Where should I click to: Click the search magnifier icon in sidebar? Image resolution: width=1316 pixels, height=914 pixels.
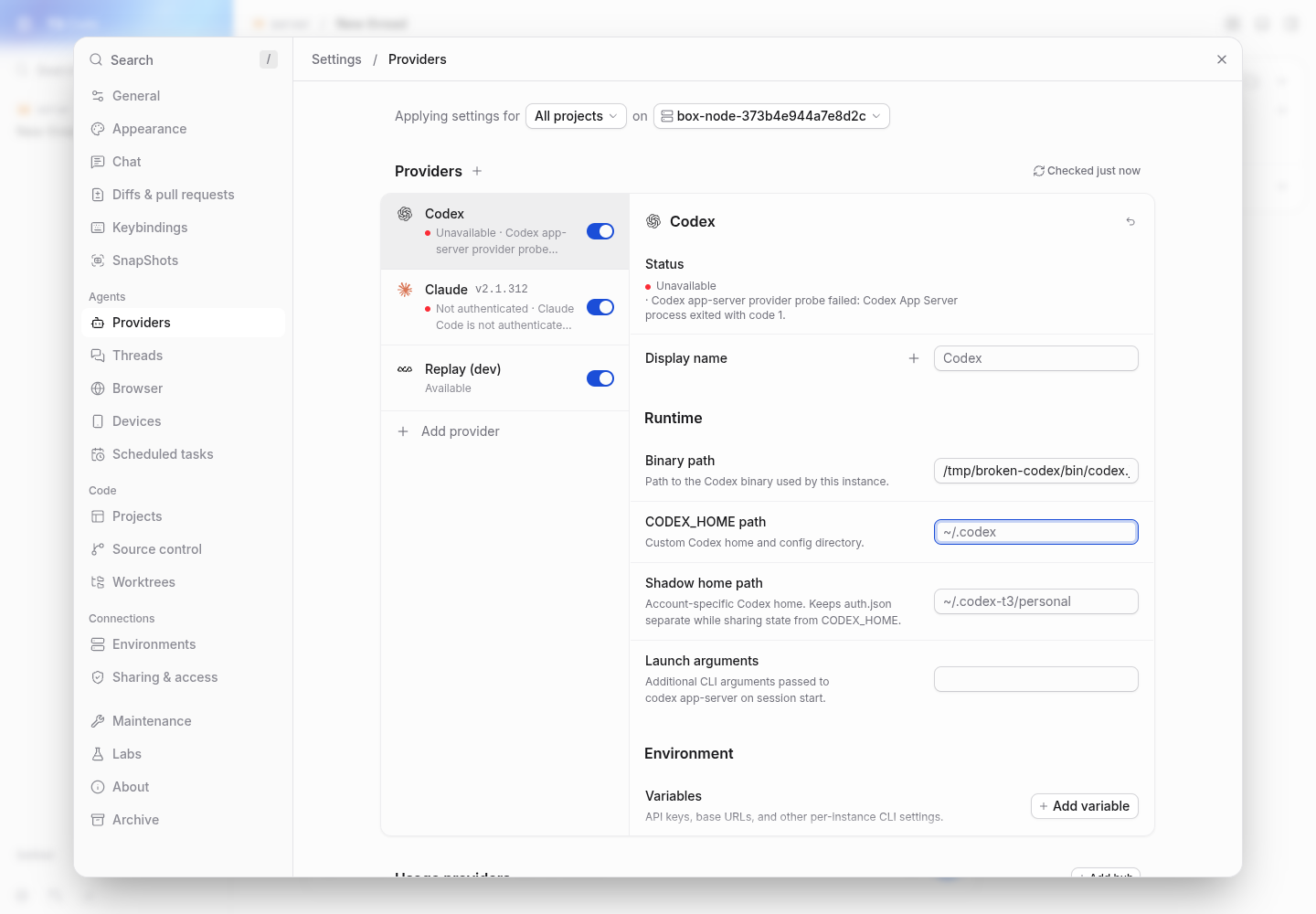click(96, 59)
